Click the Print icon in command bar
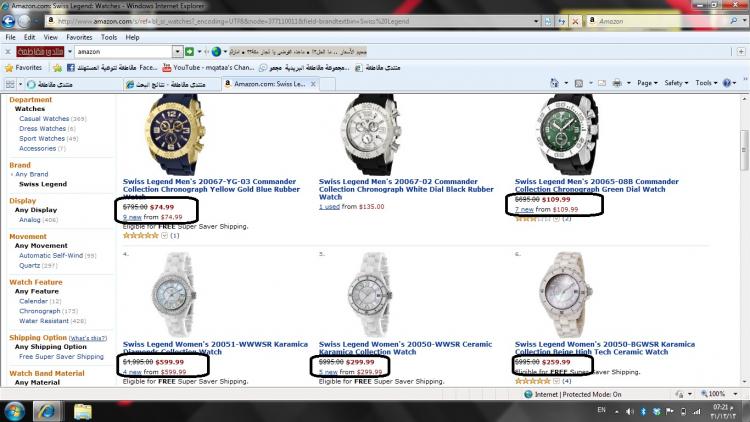Image resolution: width=750 pixels, height=422 pixels. coord(618,83)
